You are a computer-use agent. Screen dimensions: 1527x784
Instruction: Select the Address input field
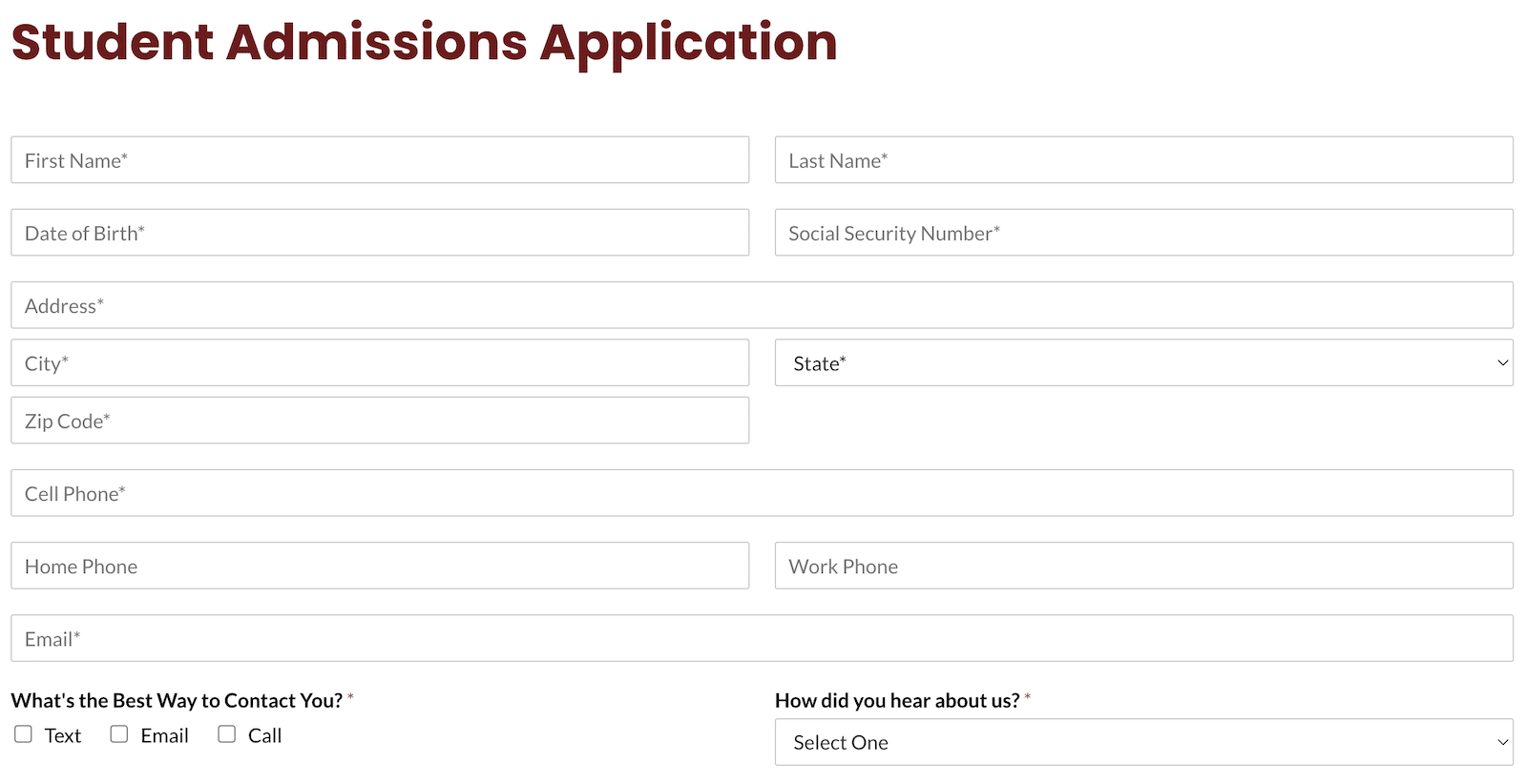pos(762,304)
